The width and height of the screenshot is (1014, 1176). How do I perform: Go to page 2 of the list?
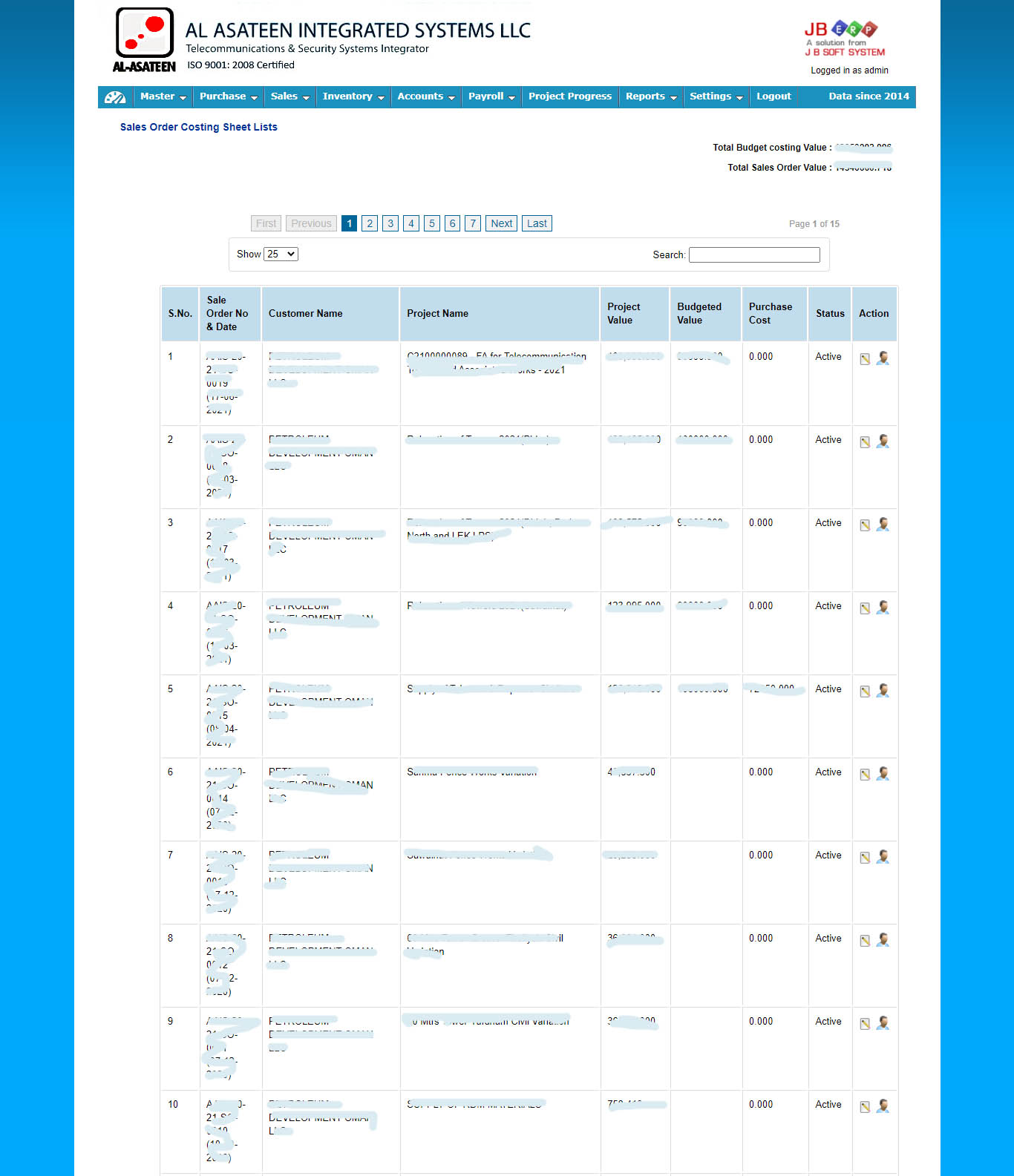click(370, 223)
